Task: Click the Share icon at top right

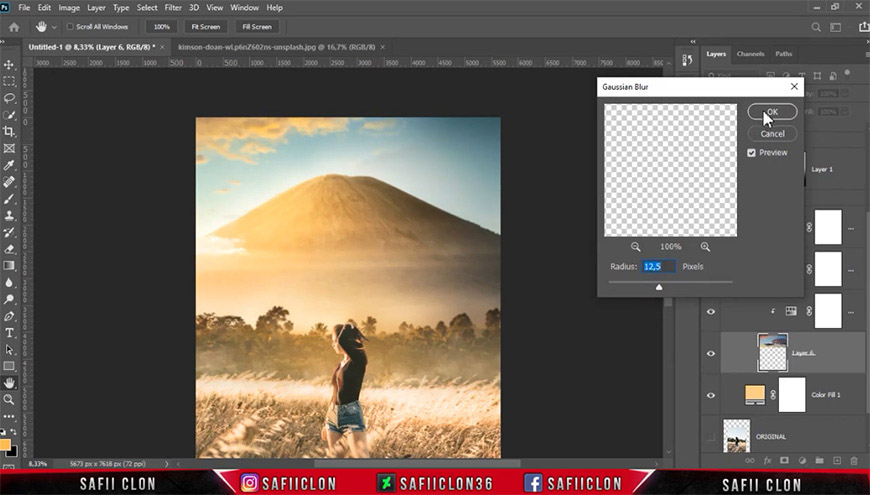Action: 863,27
